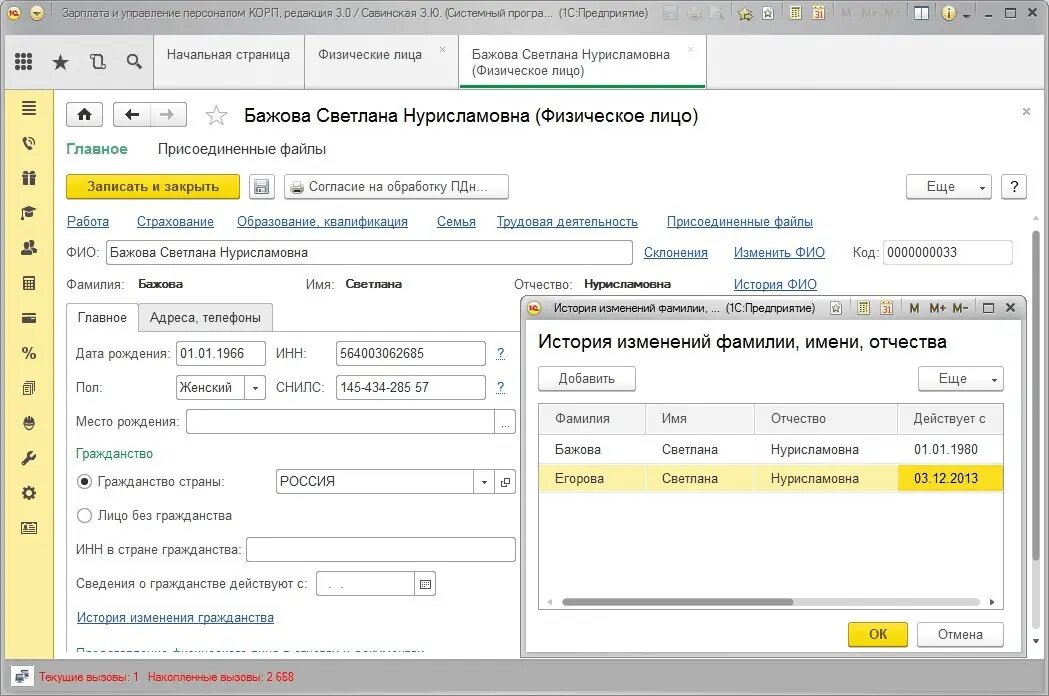Add this person to favorites star

[x=215, y=116]
